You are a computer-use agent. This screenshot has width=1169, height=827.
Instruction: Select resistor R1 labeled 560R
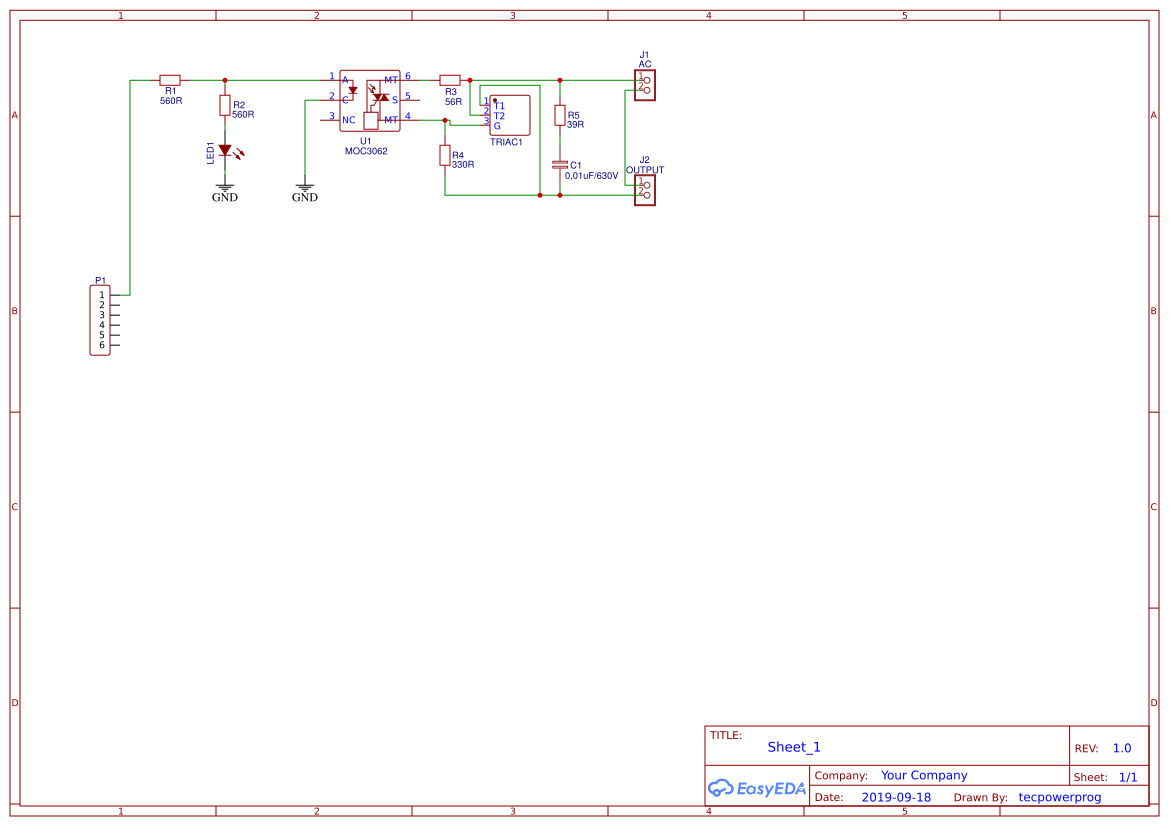point(170,79)
